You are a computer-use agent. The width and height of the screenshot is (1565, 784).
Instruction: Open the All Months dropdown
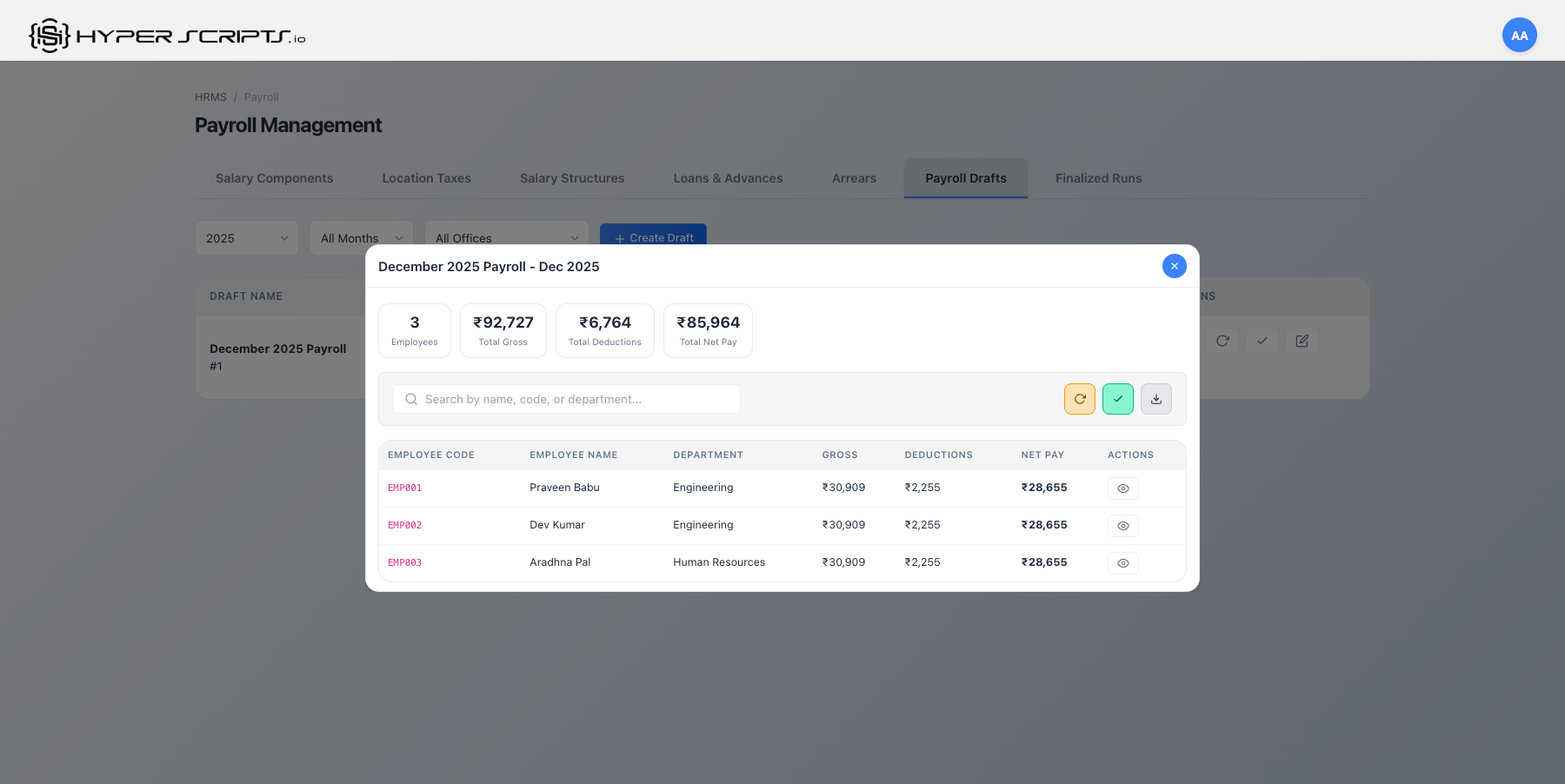click(x=361, y=237)
